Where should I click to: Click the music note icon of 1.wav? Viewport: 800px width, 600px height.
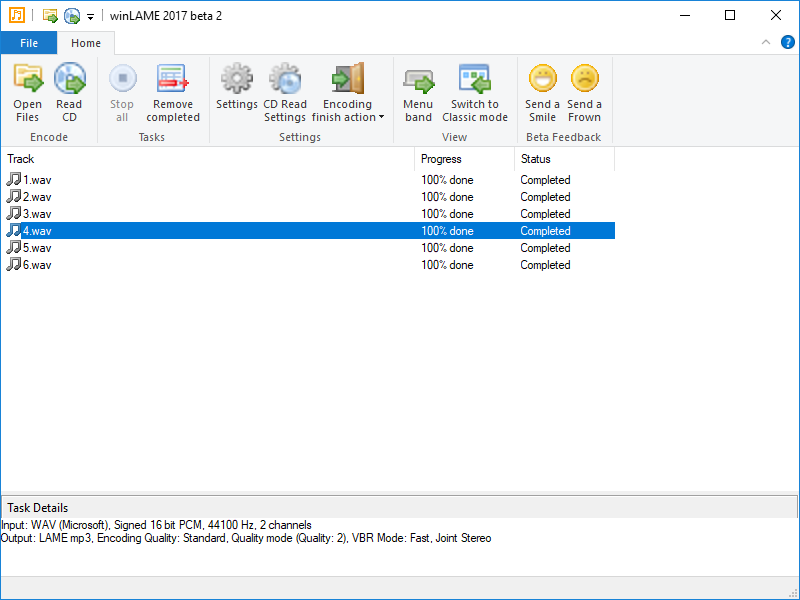[14, 179]
